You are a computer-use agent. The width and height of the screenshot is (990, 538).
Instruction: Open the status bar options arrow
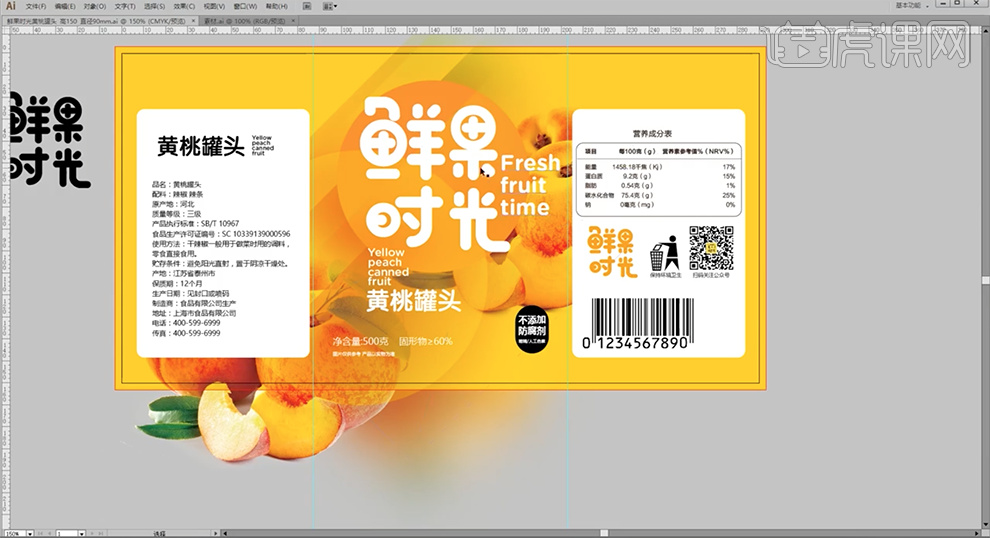[216, 534]
